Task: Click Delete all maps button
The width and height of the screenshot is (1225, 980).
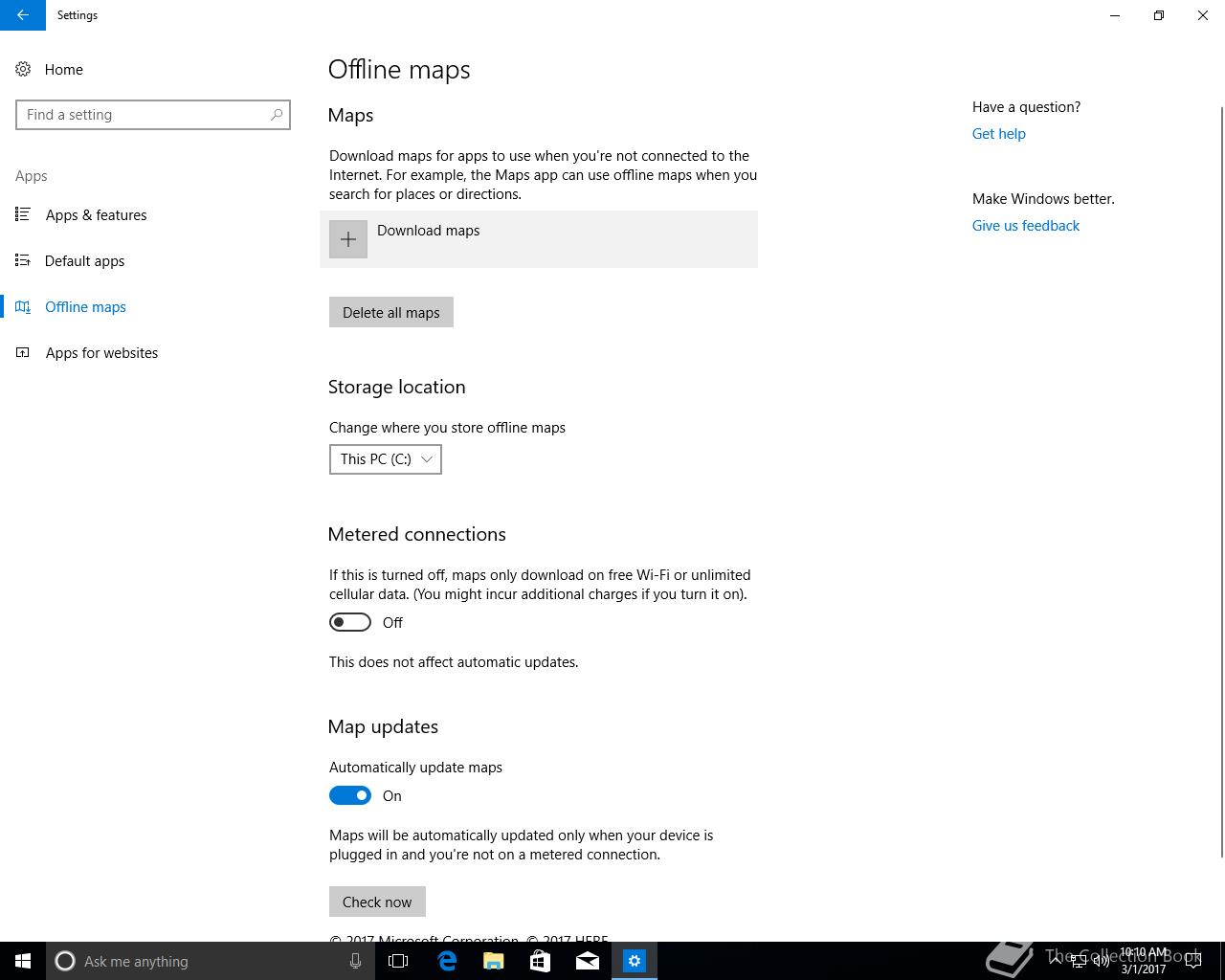Action: pos(391,312)
